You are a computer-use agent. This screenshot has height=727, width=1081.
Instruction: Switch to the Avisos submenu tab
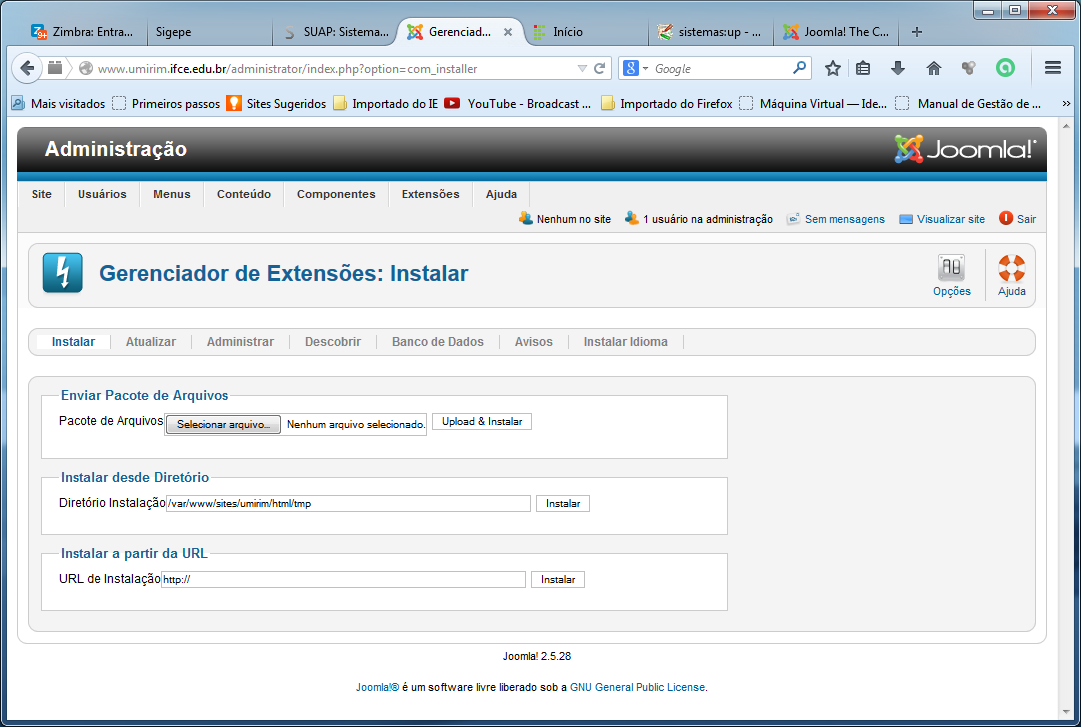coord(534,342)
